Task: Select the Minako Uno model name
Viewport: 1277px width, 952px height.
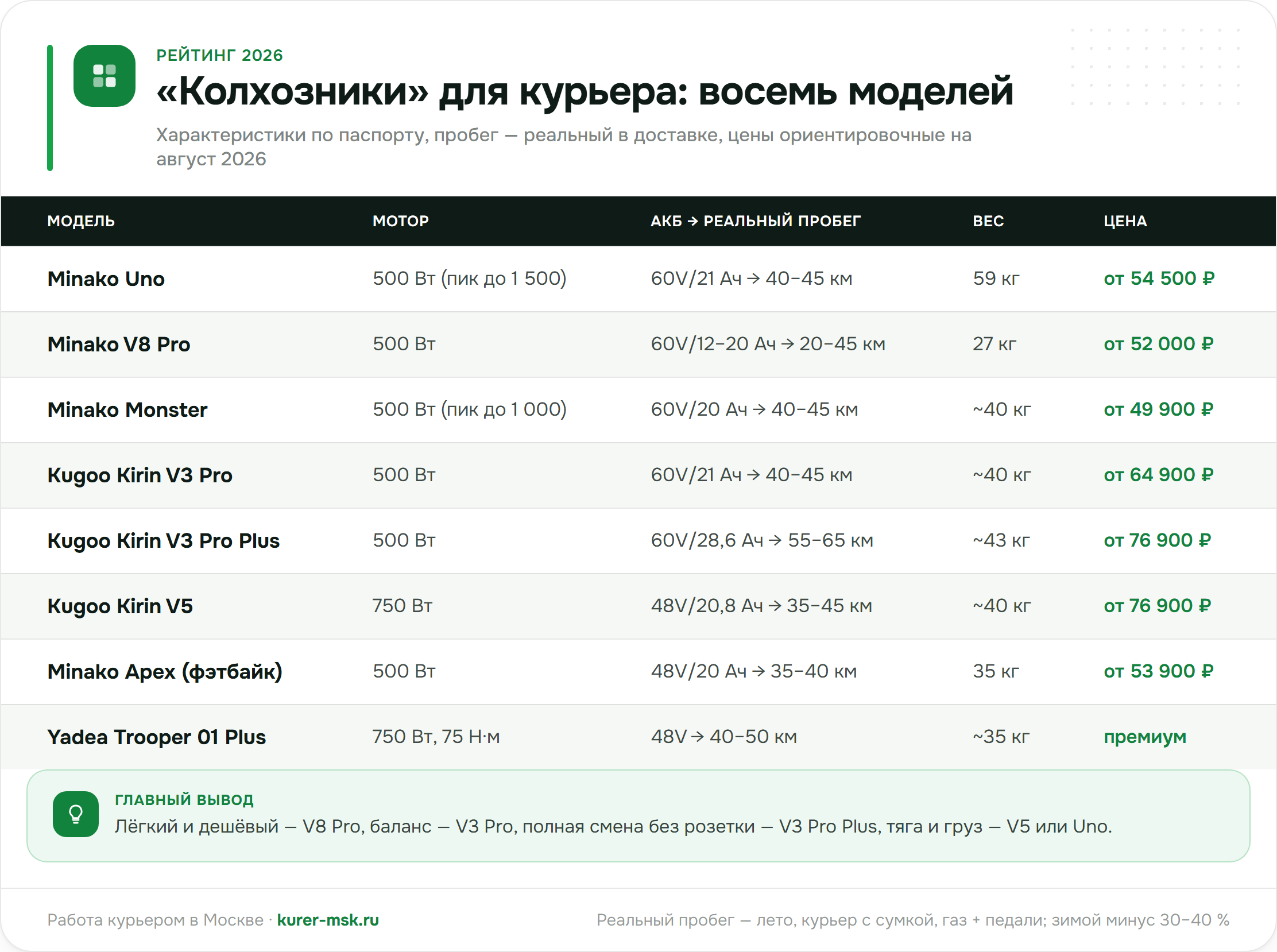Action: (106, 279)
